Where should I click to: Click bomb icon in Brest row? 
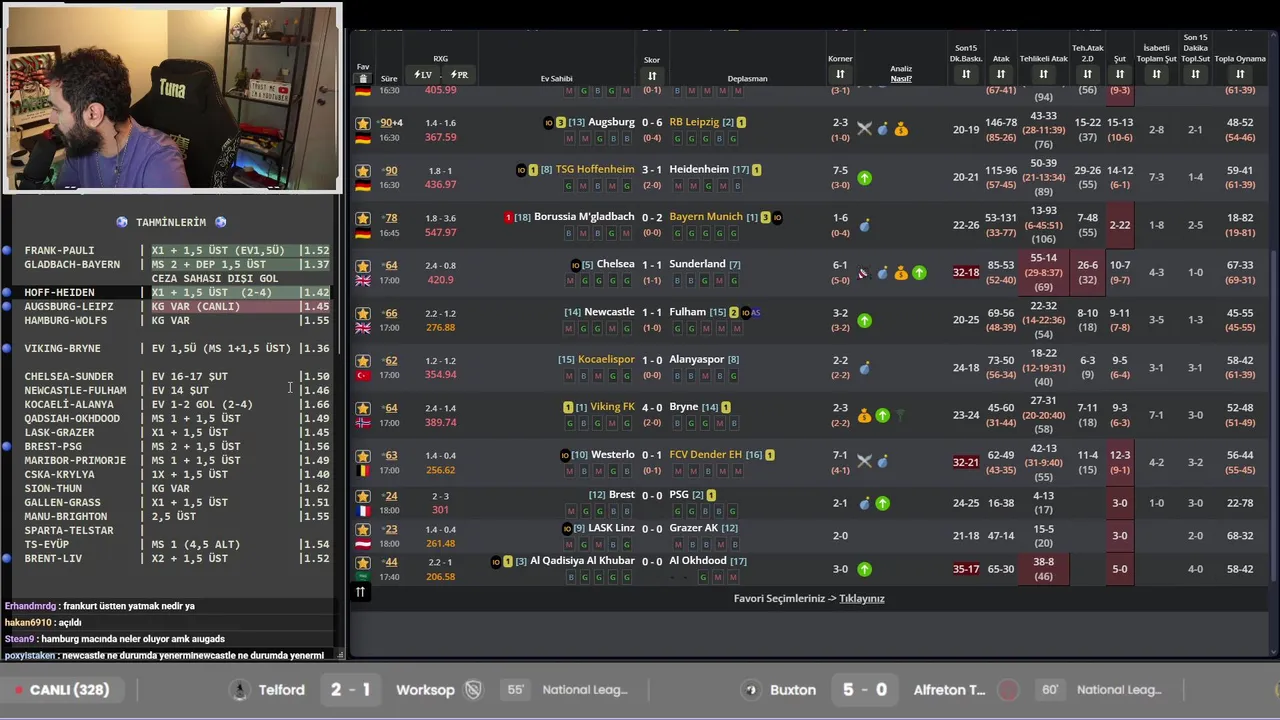coord(865,503)
